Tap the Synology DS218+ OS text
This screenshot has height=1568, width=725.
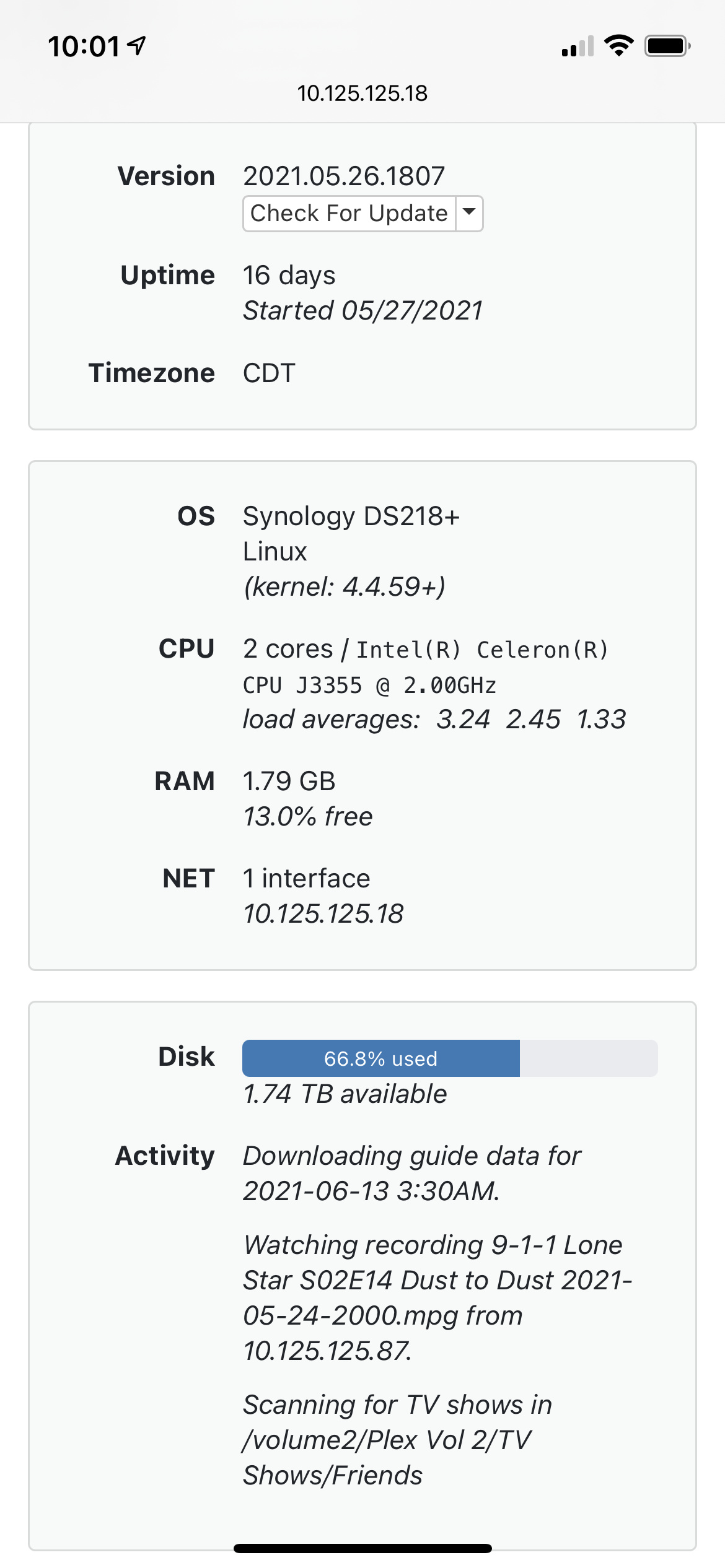tap(351, 516)
